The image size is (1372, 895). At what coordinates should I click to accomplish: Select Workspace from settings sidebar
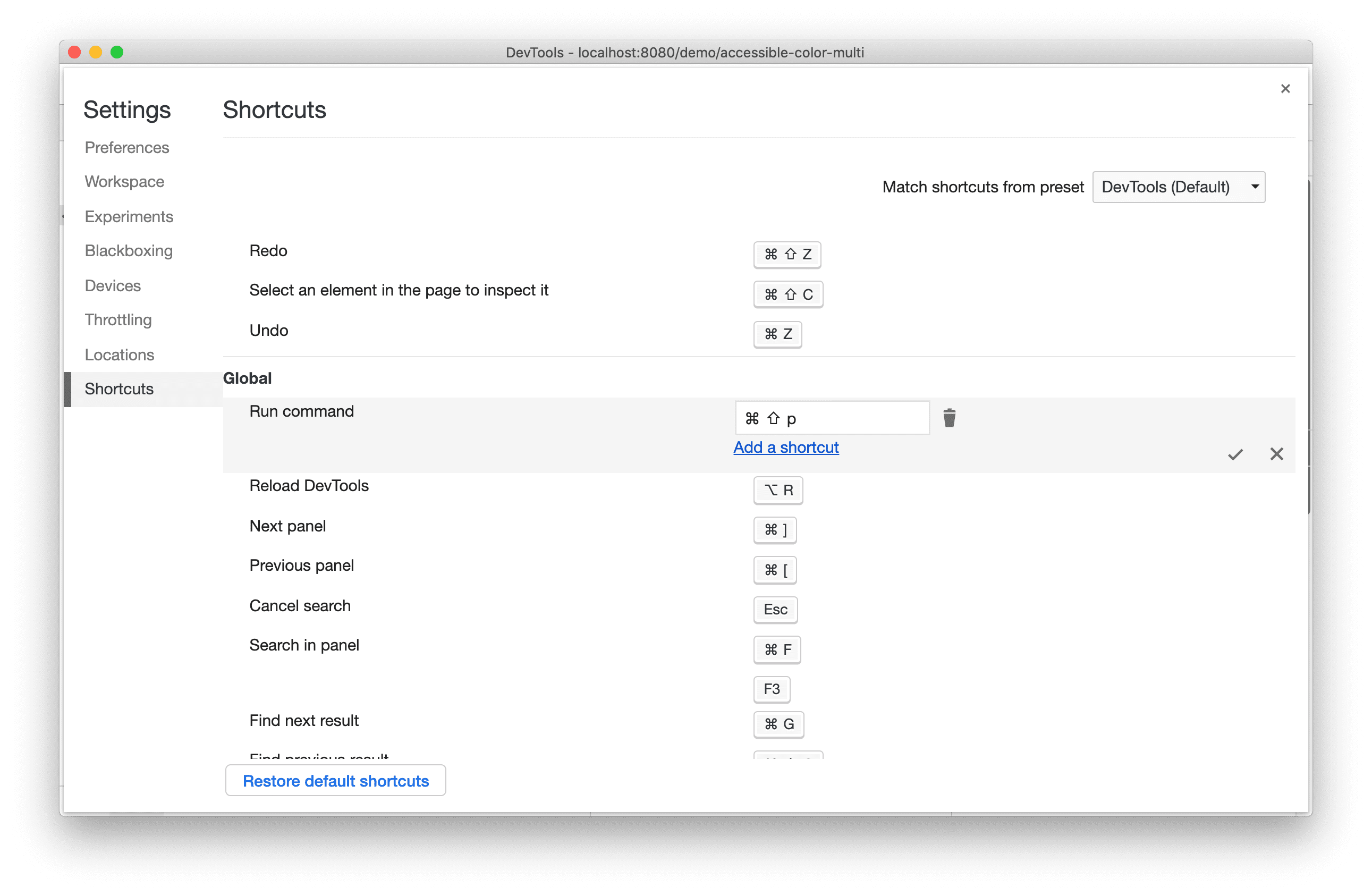[x=124, y=181]
